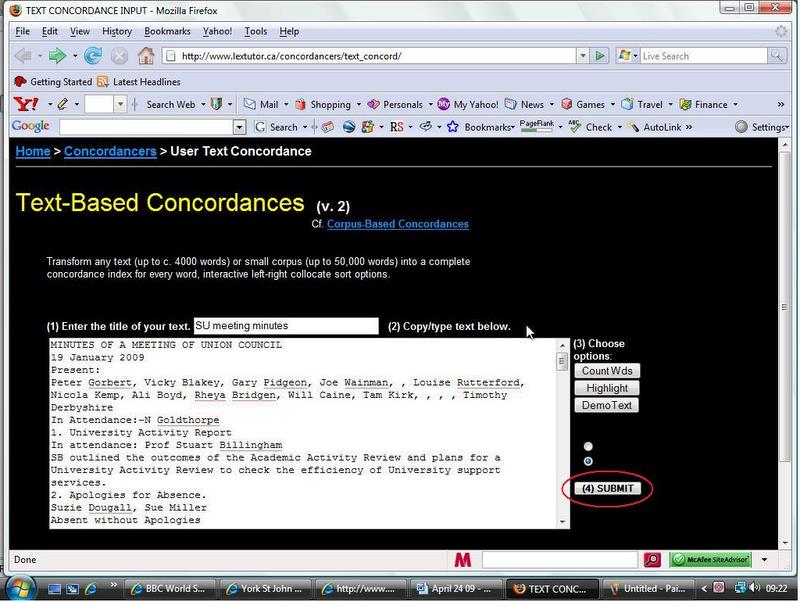Image resolution: width=800 pixels, height=602 pixels.
Task: Click the title field containing SU meeting minutes
Action: pos(285,326)
